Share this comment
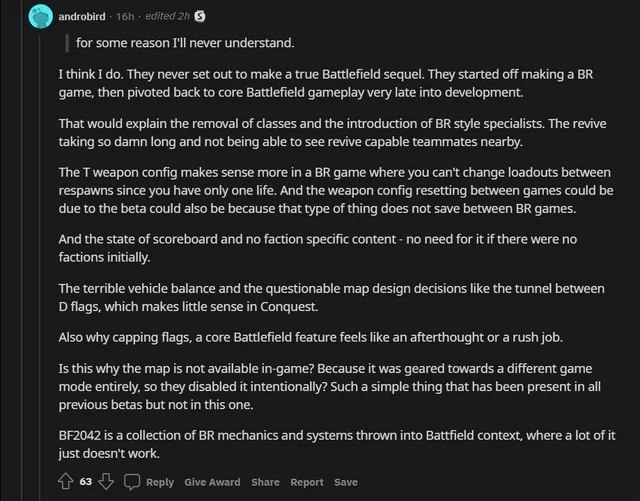Image resolution: width=640 pixels, height=501 pixels. [265, 482]
